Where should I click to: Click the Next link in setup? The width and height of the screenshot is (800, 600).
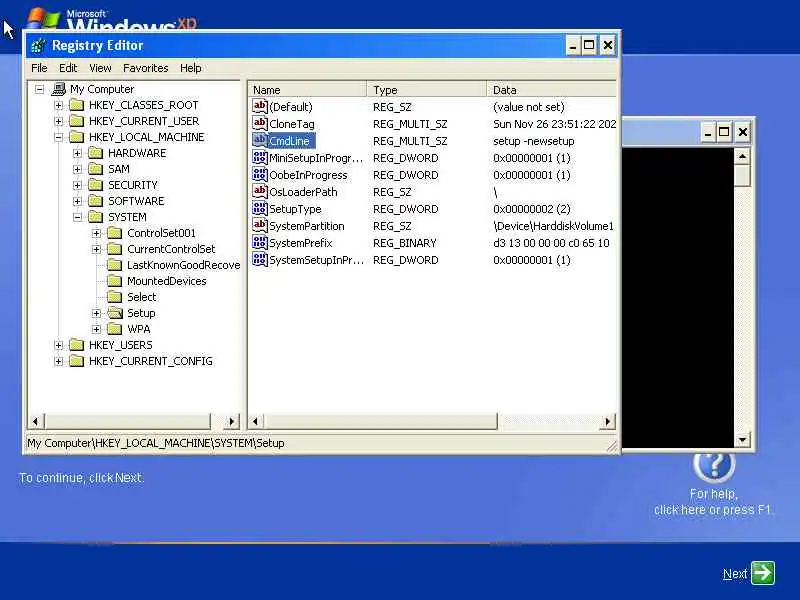pos(735,574)
